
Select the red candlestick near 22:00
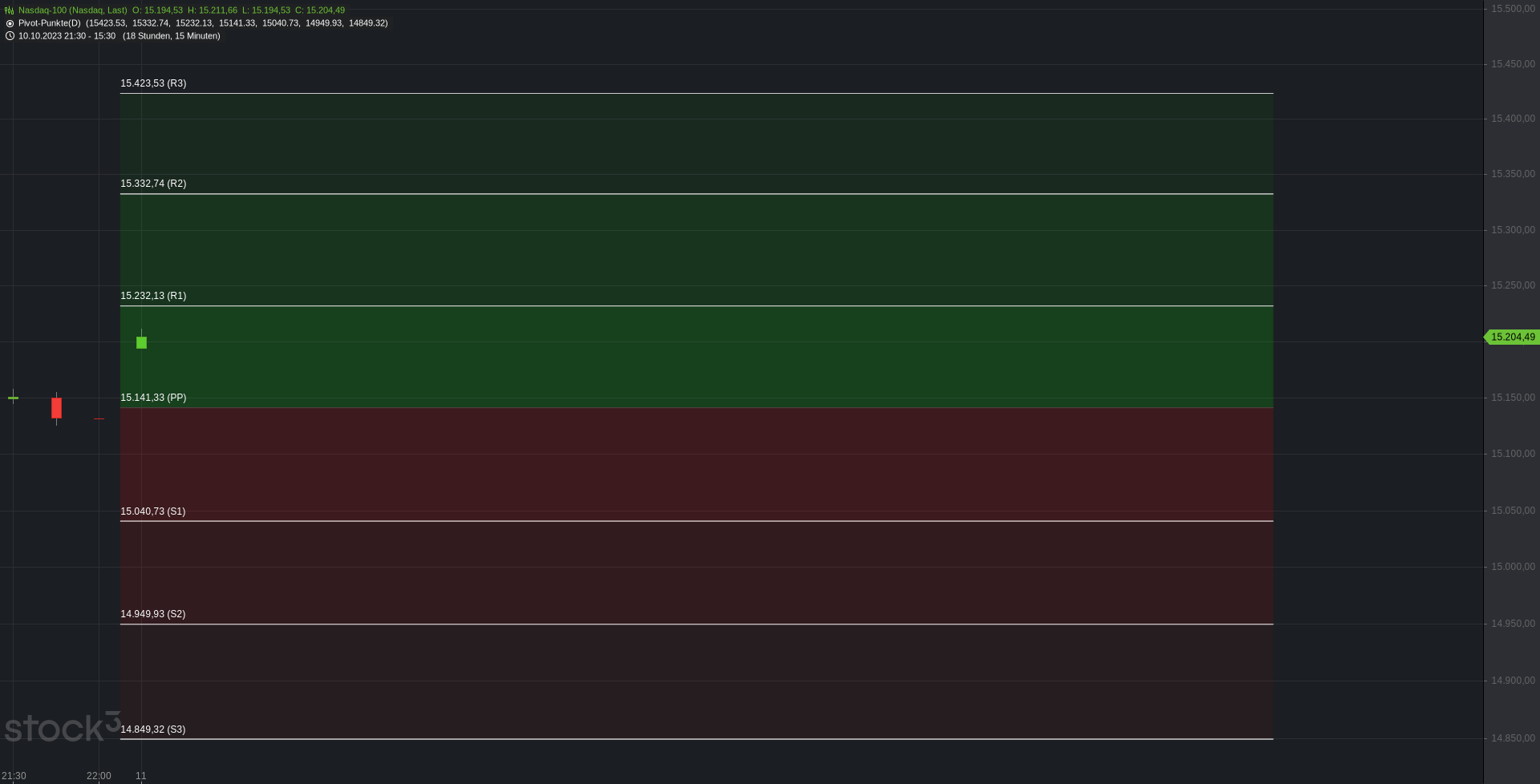point(56,408)
